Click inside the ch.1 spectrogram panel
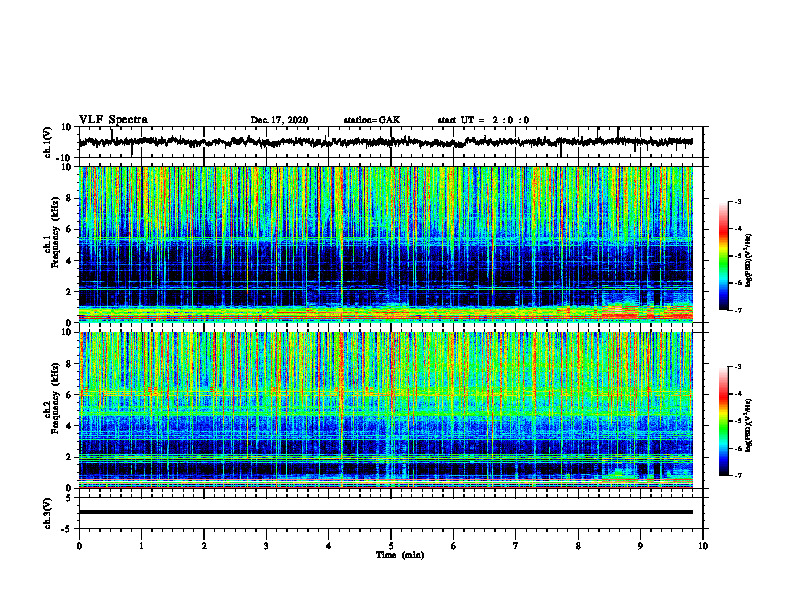This screenshot has height=612, width=792. (391, 244)
